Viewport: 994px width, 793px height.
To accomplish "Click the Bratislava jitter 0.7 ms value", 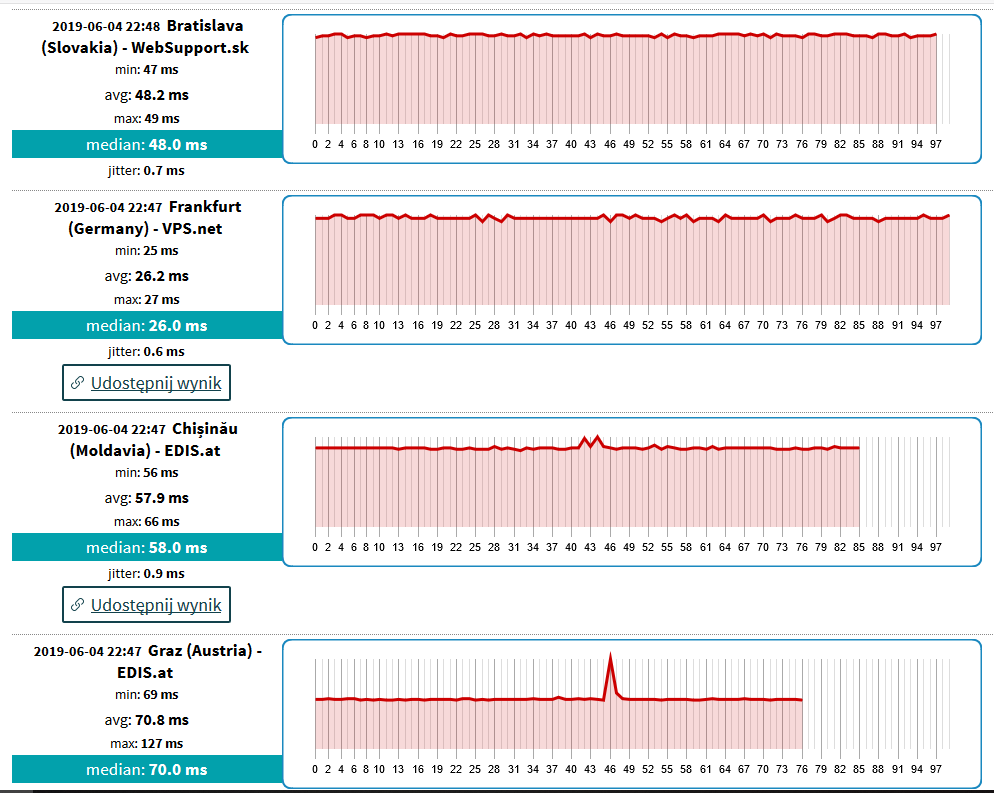I will (164, 170).
